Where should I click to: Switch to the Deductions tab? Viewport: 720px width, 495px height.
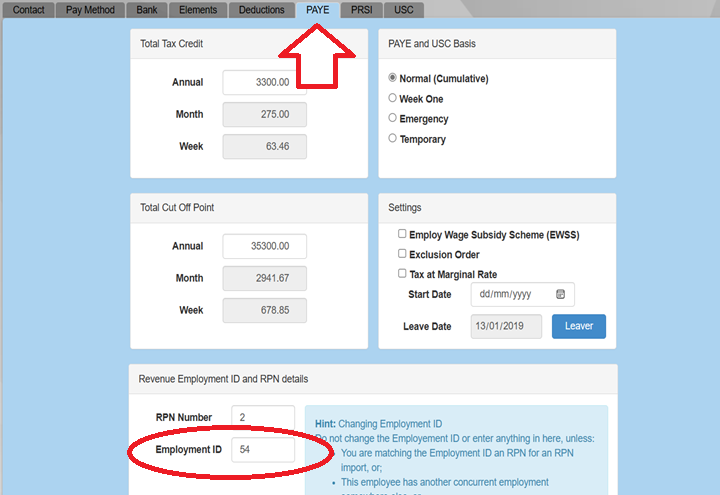[262, 10]
